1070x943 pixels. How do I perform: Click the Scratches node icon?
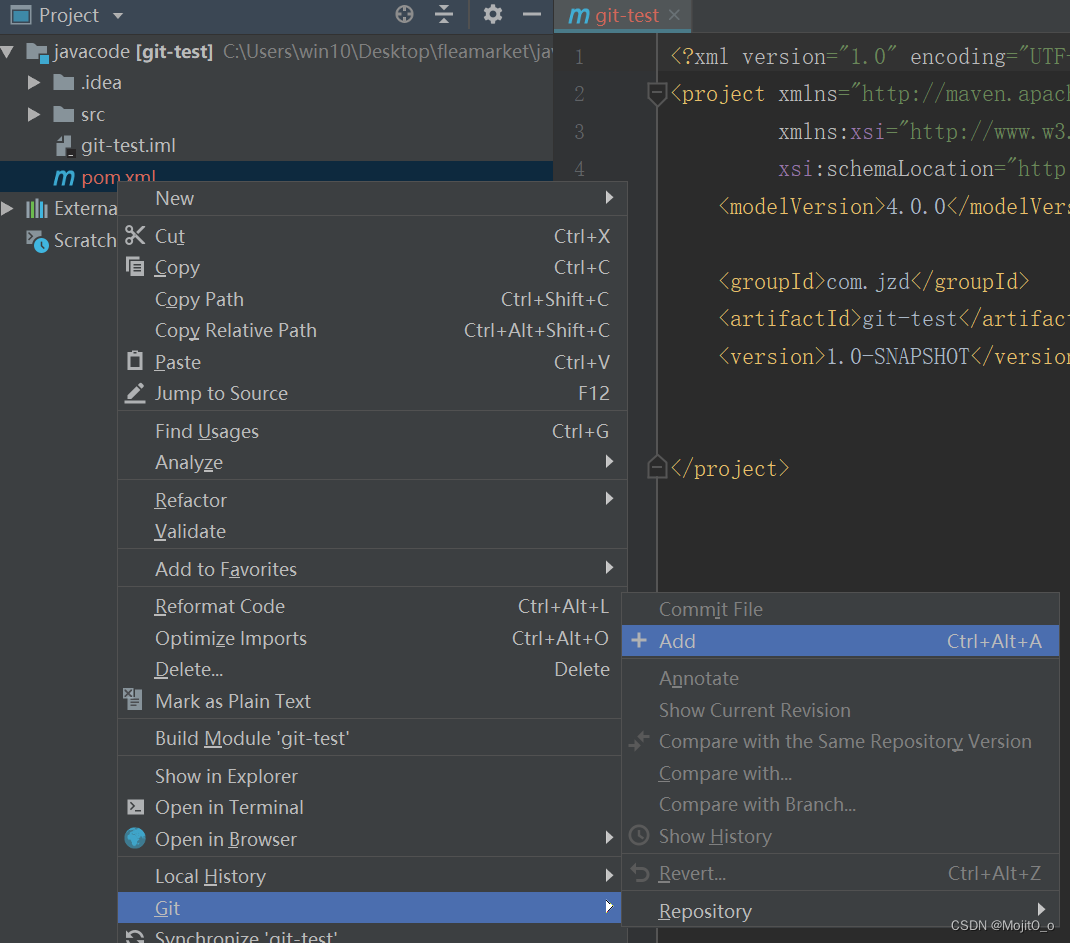(x=37, y=240)
